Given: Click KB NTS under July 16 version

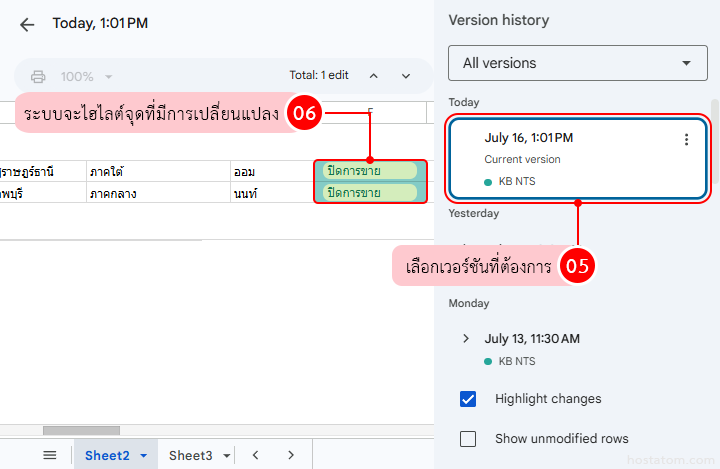Looking at the screenshot, I should click(x=517, y=181).
